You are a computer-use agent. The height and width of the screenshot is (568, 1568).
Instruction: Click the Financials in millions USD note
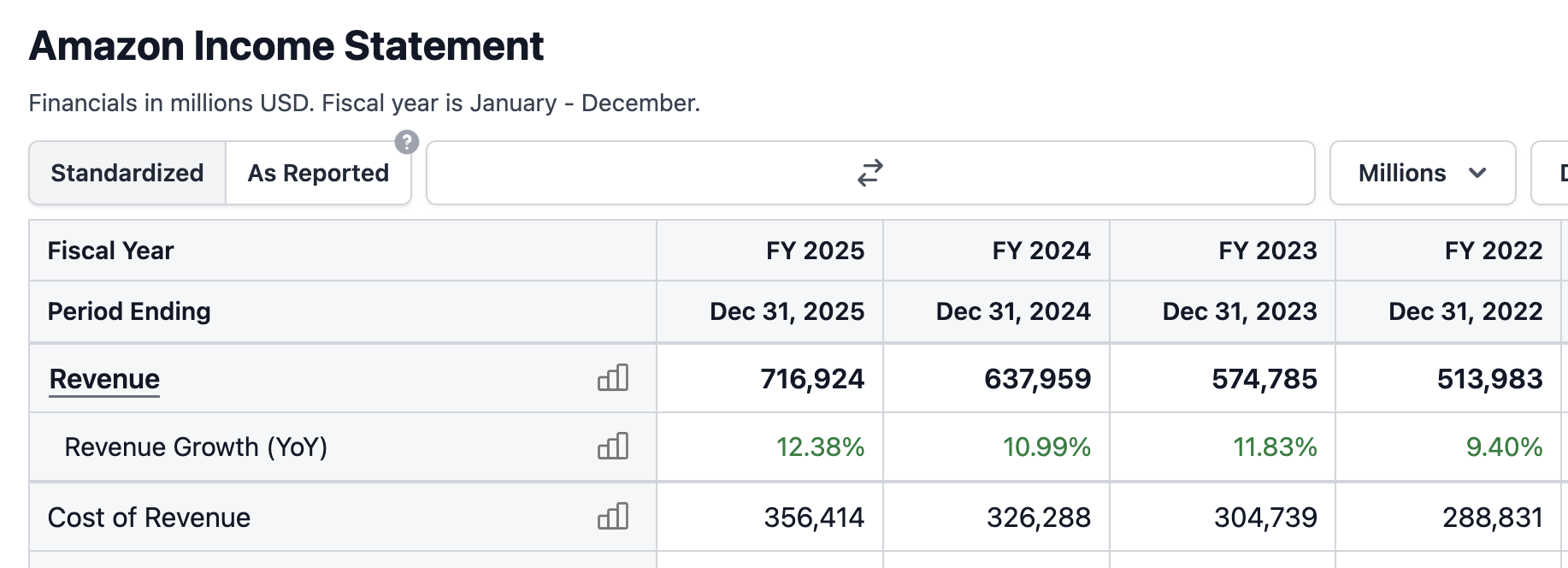364,104
